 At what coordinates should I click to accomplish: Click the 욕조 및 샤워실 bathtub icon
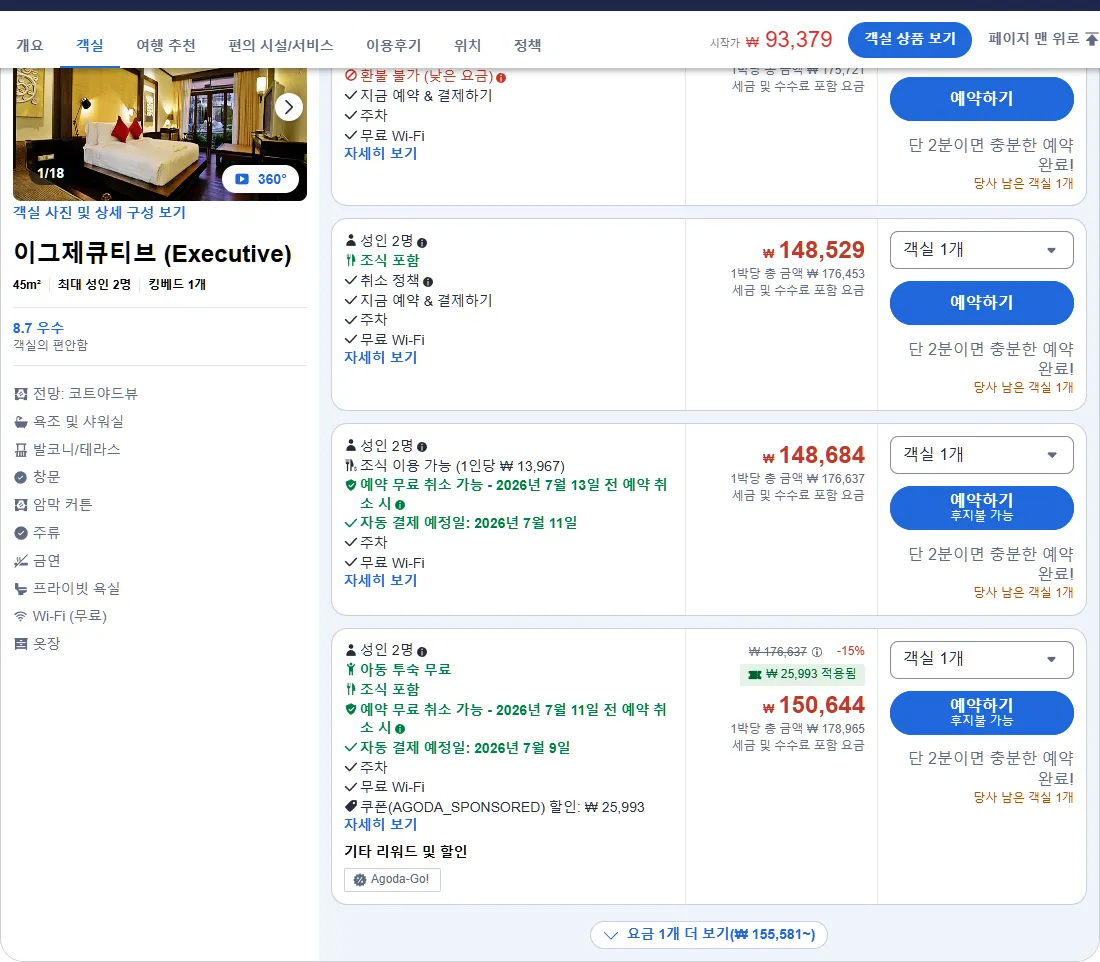[x=21, y=422]
